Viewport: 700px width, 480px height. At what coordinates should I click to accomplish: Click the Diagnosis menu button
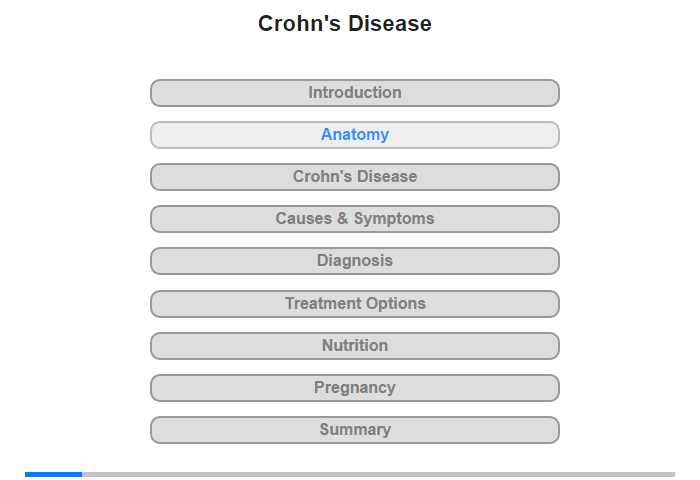[355, 261]
